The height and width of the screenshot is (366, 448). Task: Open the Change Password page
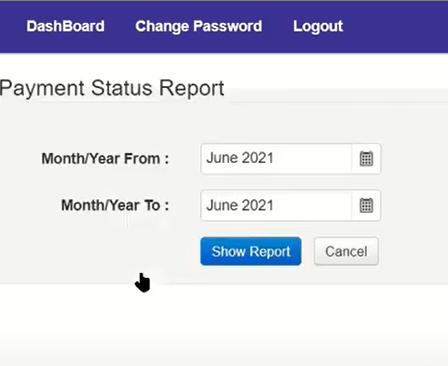[199, 26]
